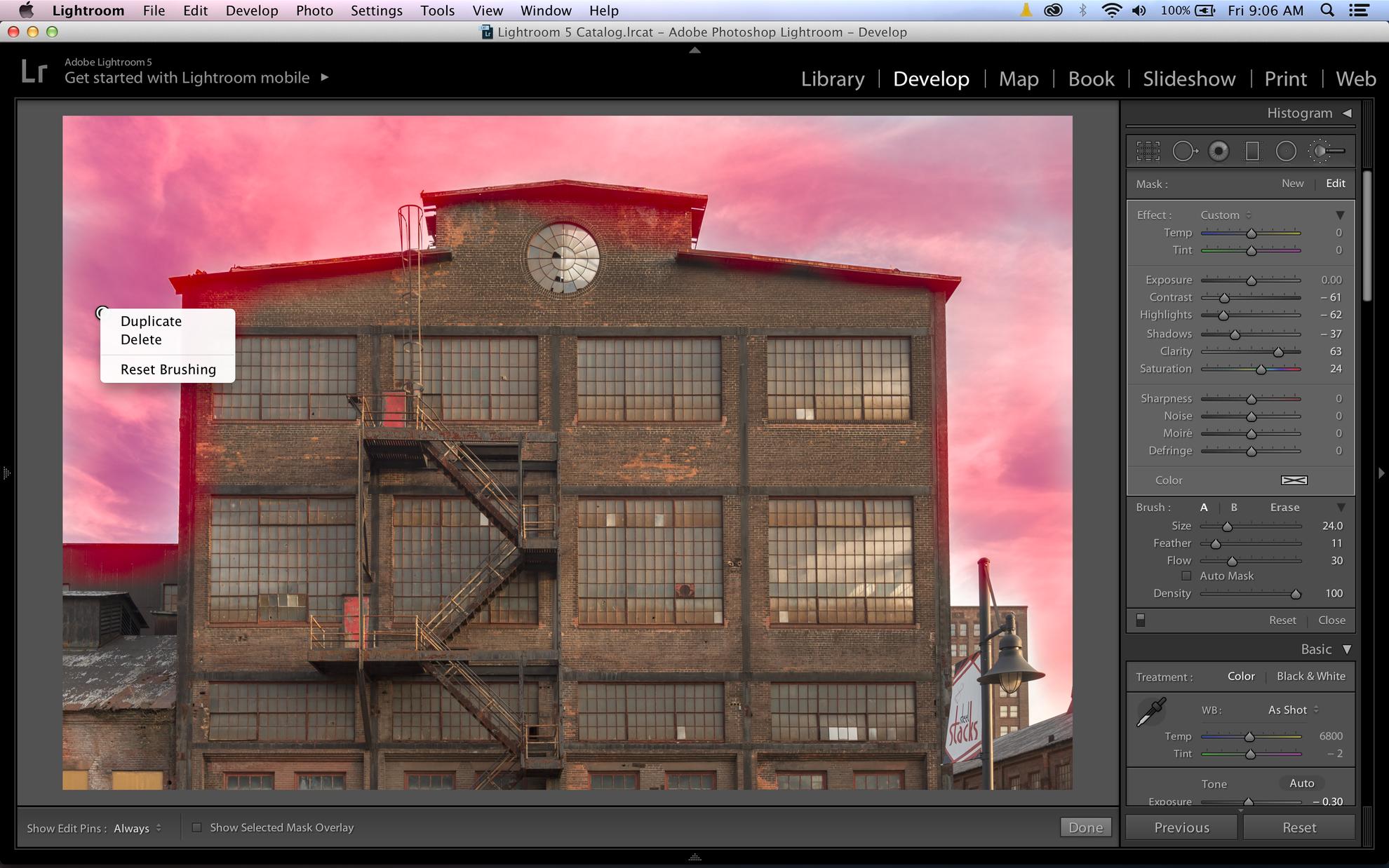Click the Done button
Image resolution: width=1389 pixels, height=868 pixels.
1085,827
